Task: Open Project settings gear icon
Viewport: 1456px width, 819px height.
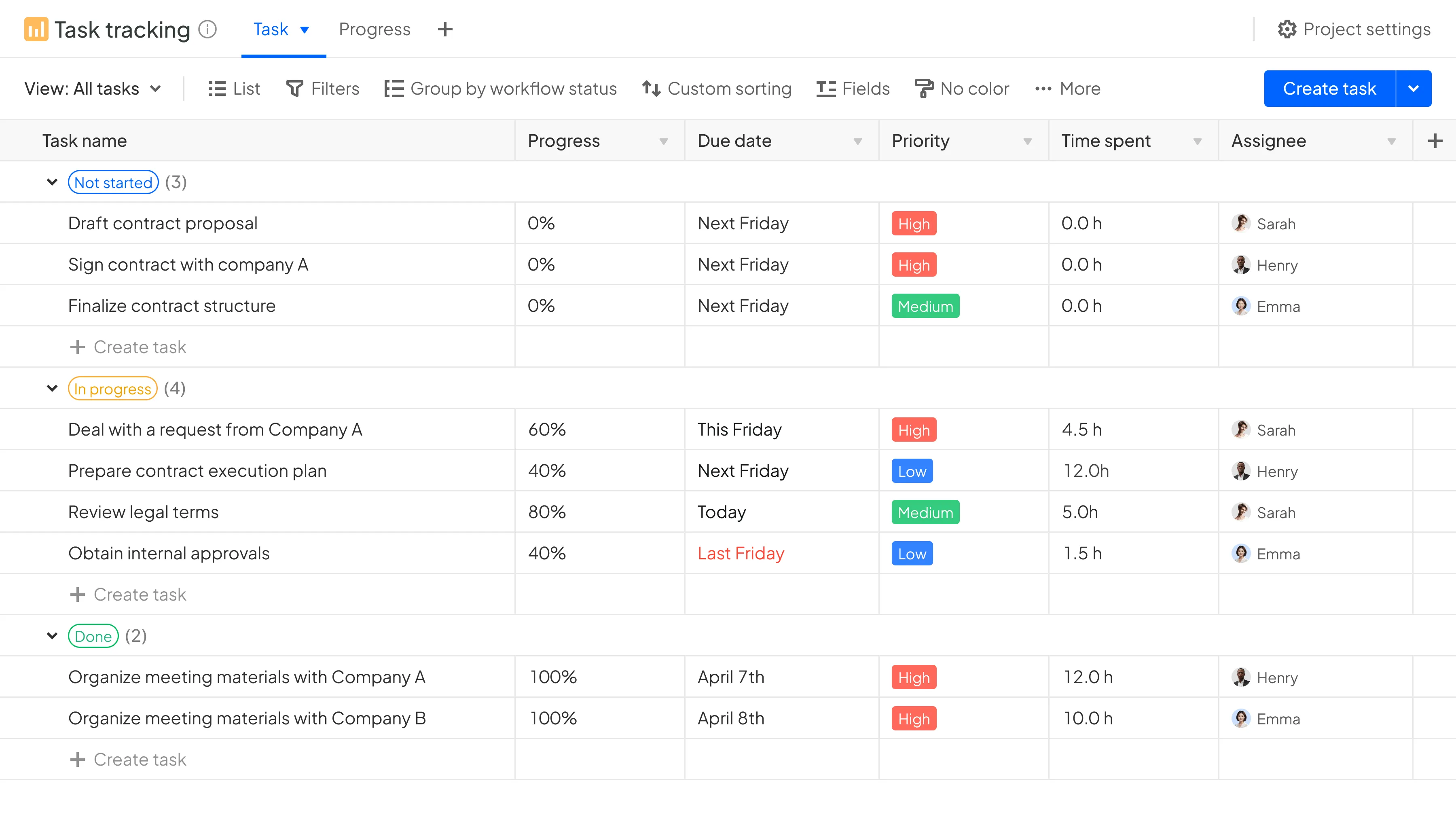Action: [1287, 30]
